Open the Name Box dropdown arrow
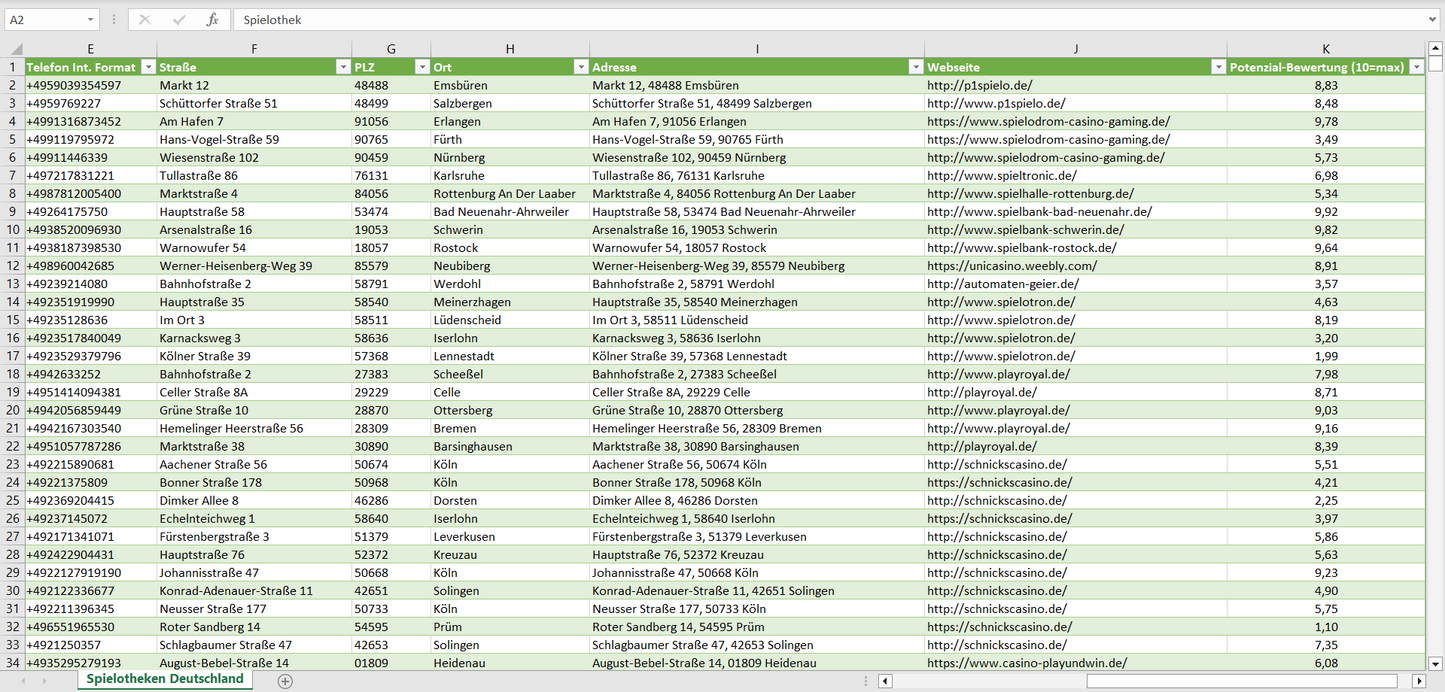1445x692 pixels. coord(91,20)
